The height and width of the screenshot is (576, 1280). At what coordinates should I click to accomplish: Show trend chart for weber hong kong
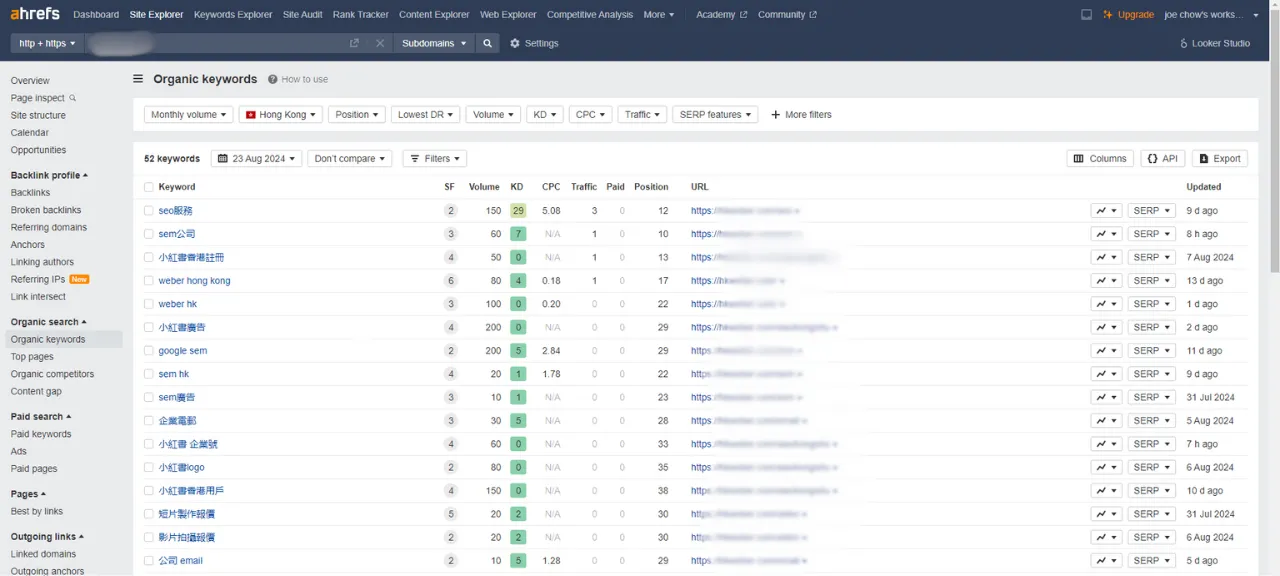[1106, 281]
